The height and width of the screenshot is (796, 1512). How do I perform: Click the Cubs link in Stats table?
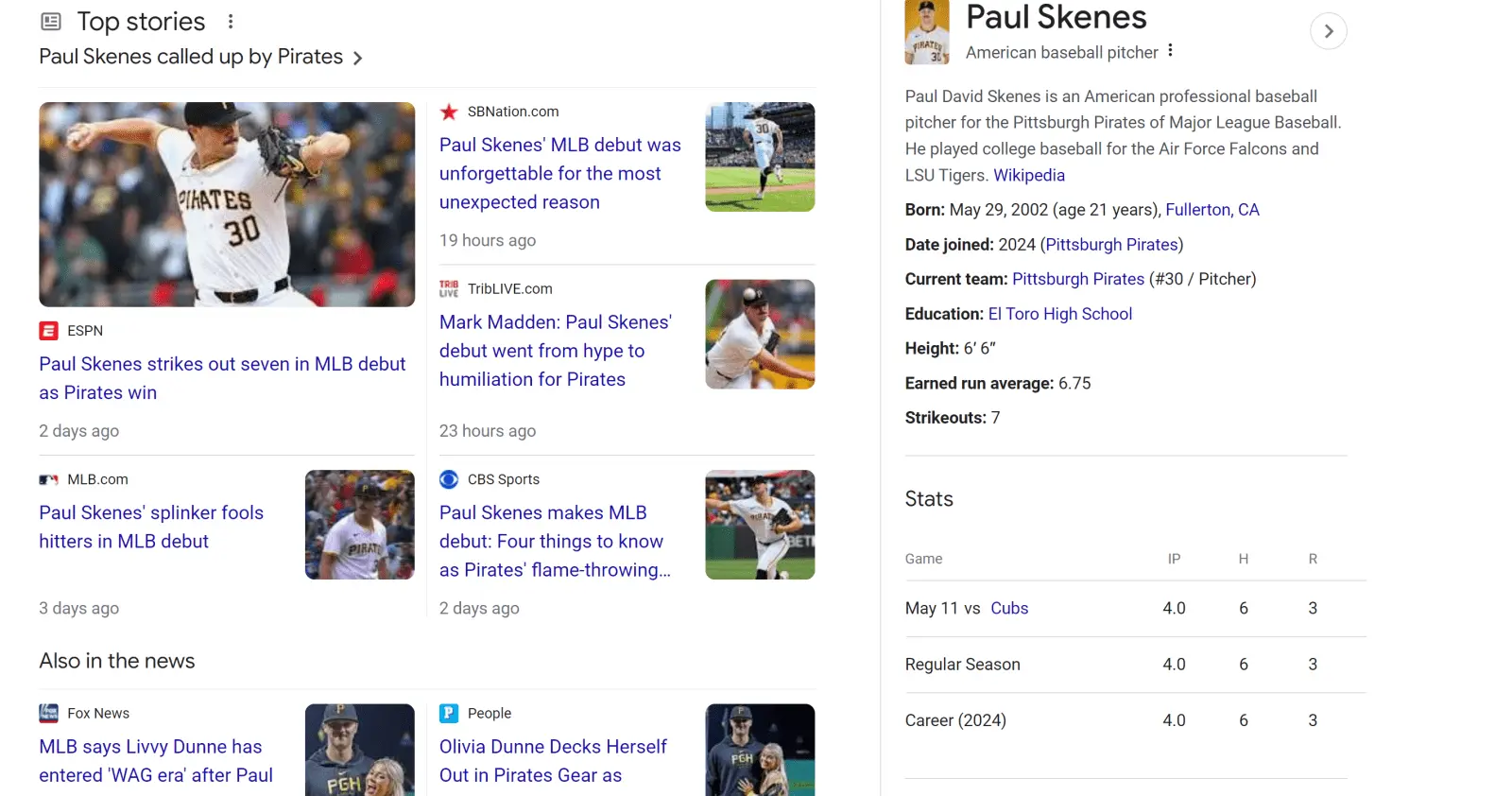coord(1008,608)
